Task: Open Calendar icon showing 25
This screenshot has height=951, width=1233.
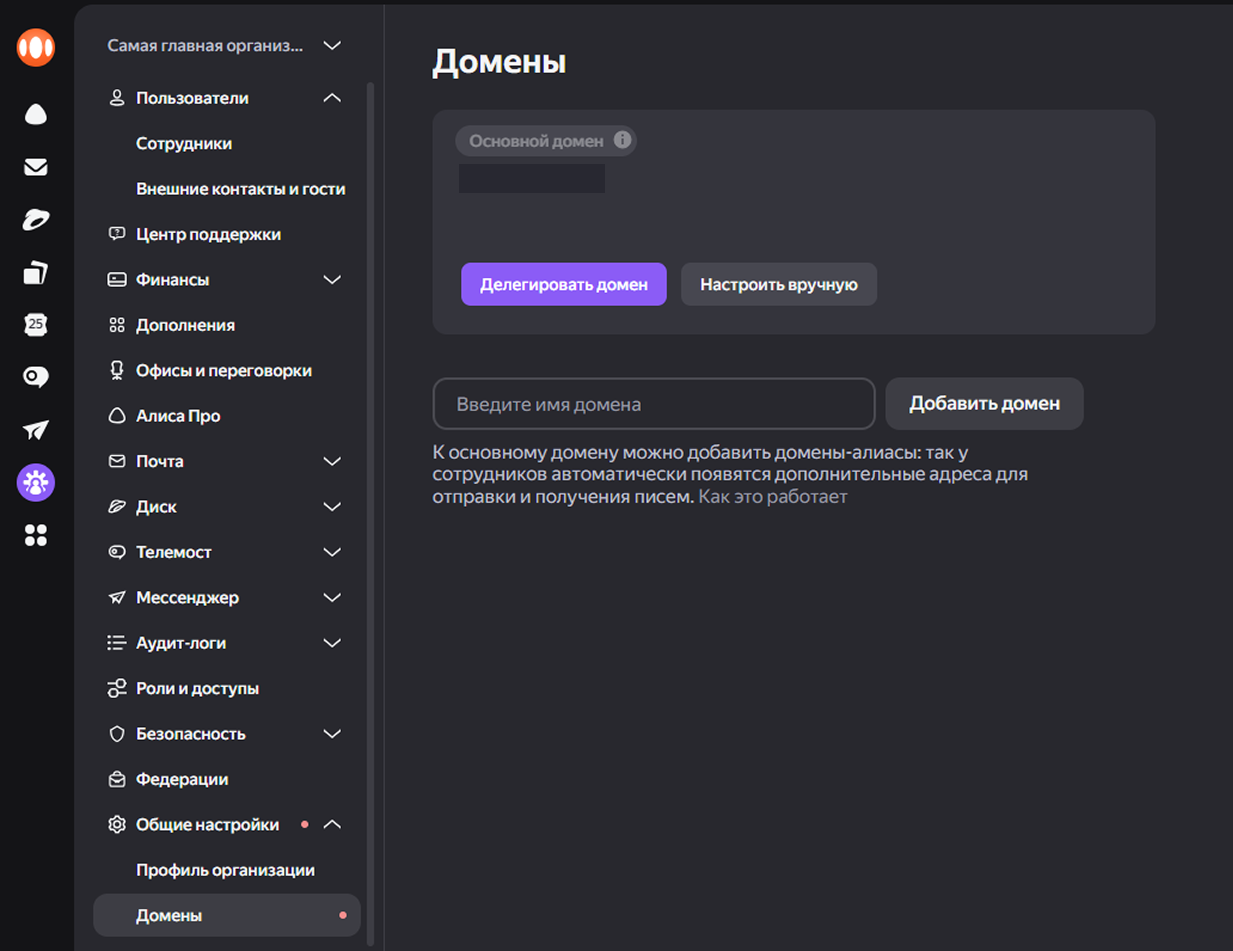Action: [x=36, y=324]
